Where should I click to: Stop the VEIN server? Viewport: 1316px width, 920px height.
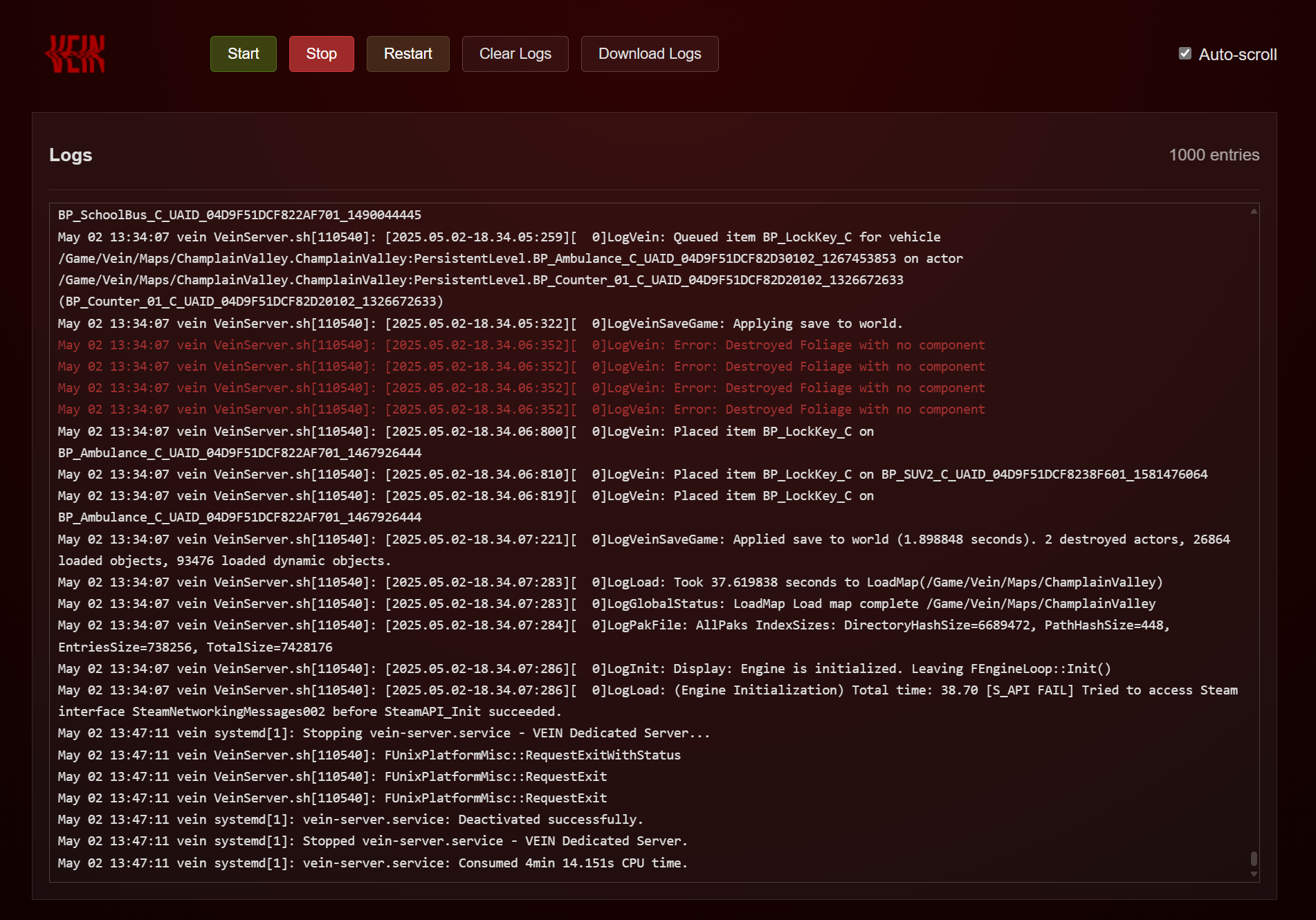point(322,54)
